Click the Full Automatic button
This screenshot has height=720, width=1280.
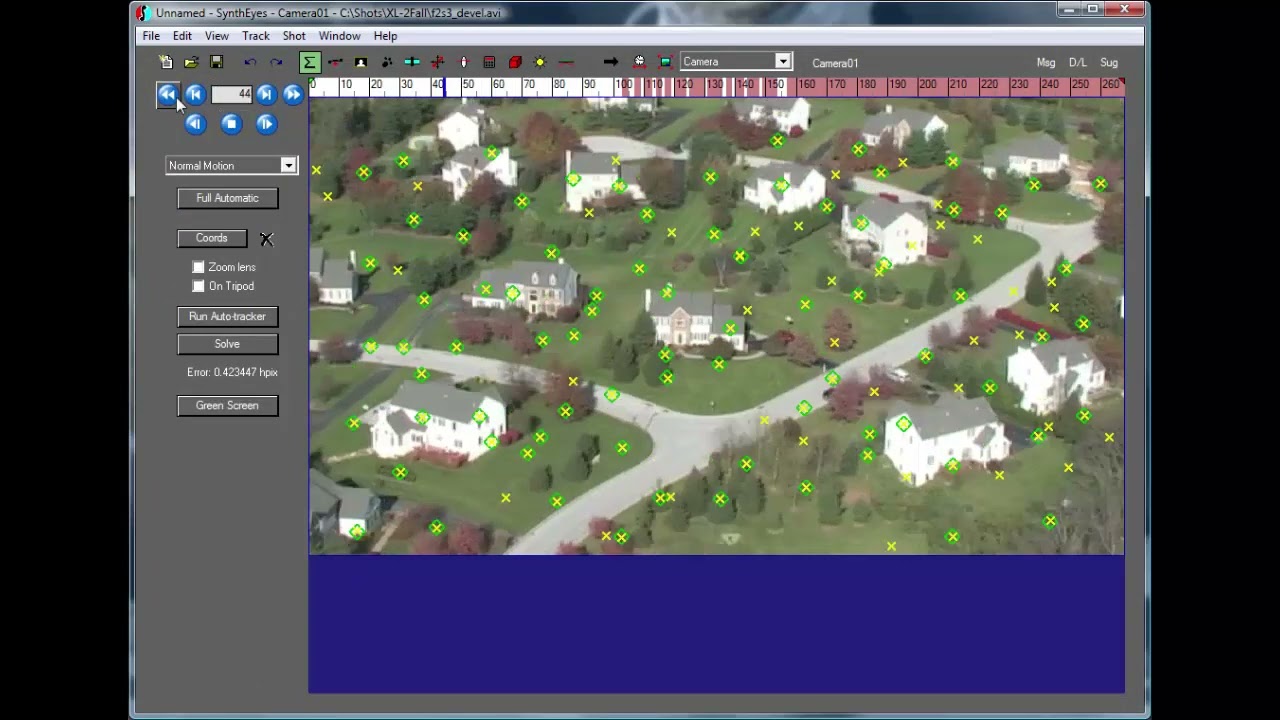pyautogui.click(x=228, y=198)
